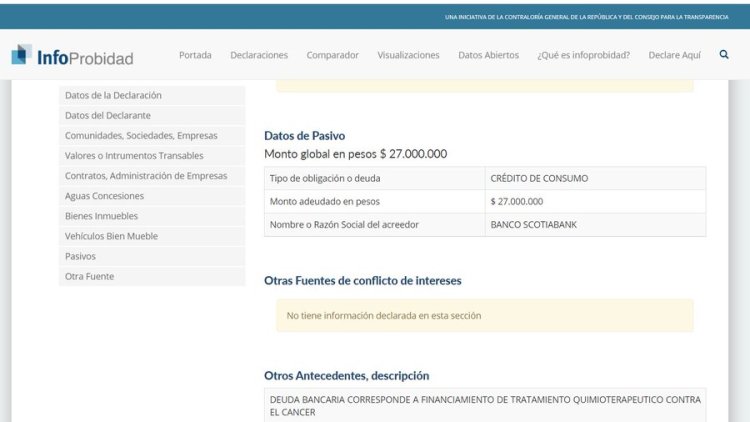
Task: Click the CRÉDITO DE CONSUMO value
Action: [x=539, y=178]
